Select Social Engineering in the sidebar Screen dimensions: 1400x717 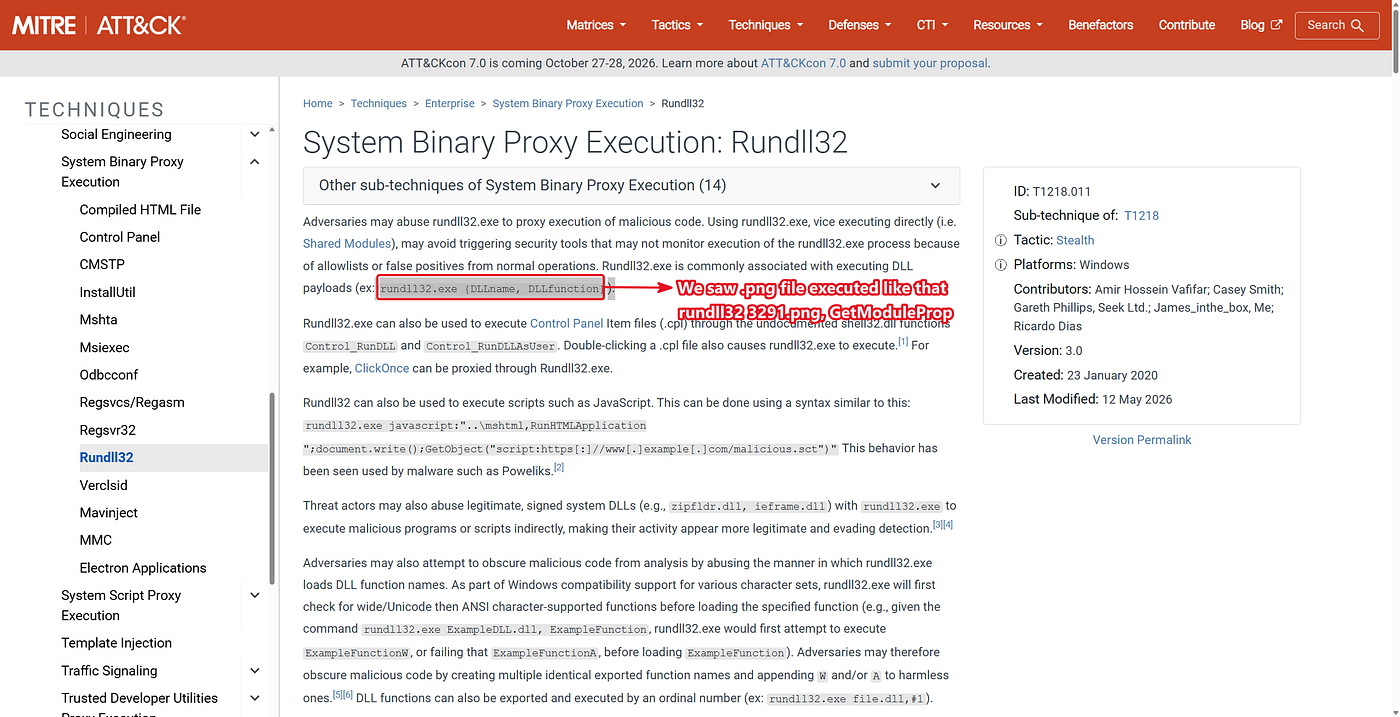[116, 134]
